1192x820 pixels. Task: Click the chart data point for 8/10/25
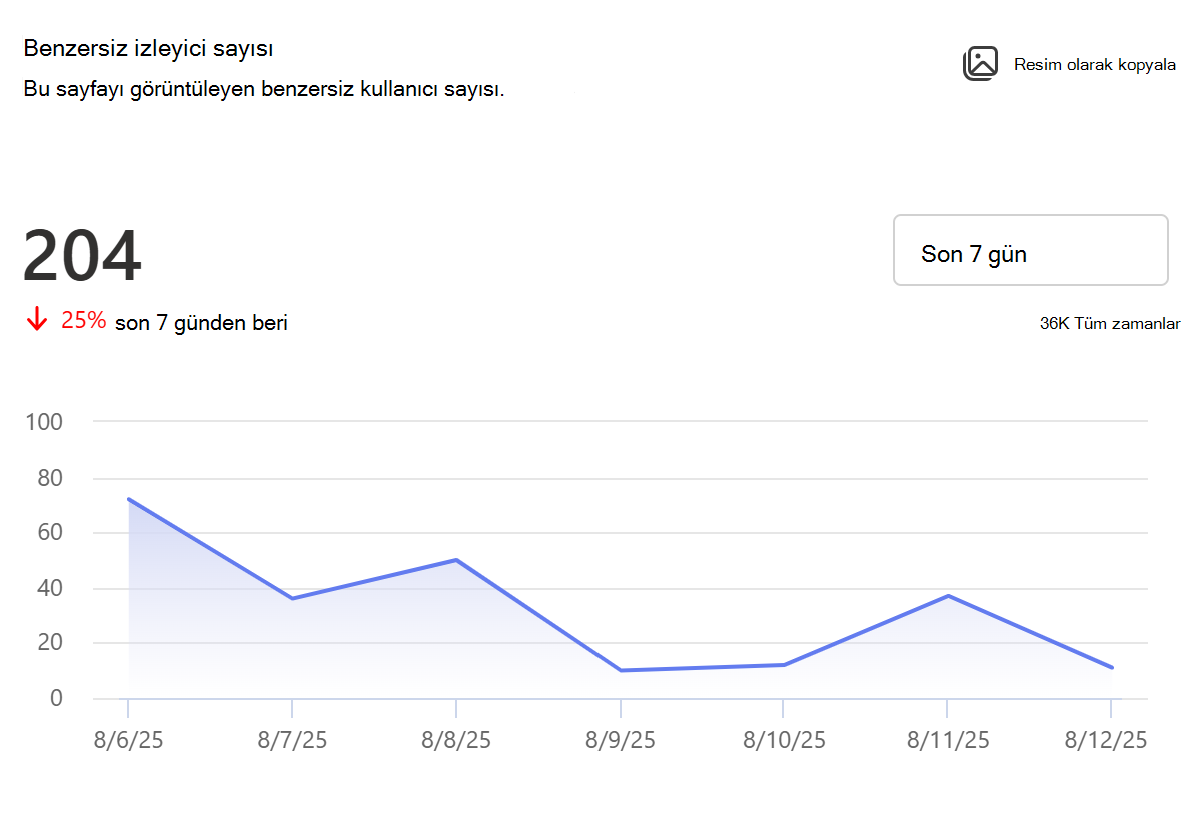[784, 665]
